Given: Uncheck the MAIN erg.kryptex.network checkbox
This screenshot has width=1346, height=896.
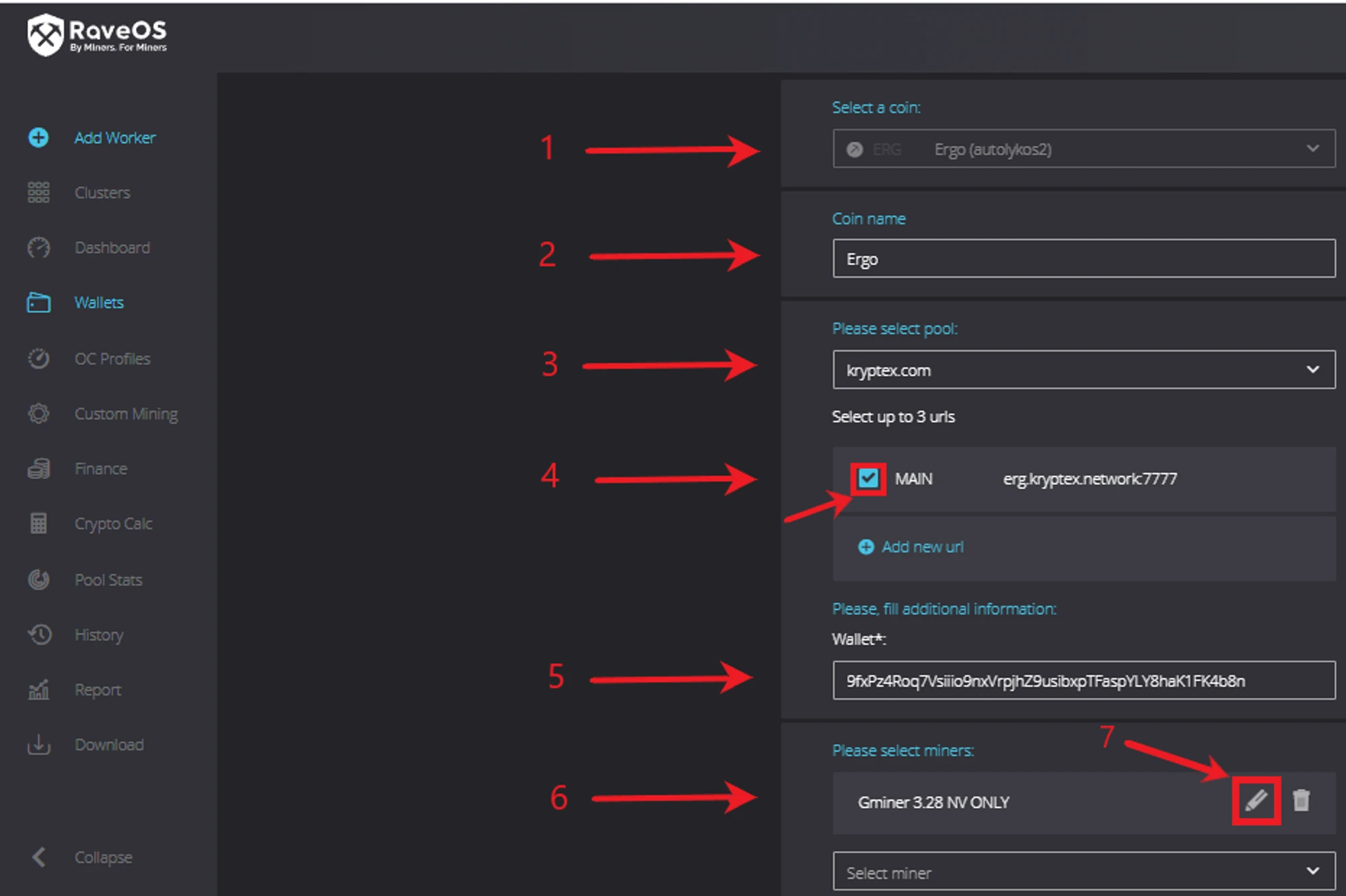Looking at the screenshot, I should 868,478.
